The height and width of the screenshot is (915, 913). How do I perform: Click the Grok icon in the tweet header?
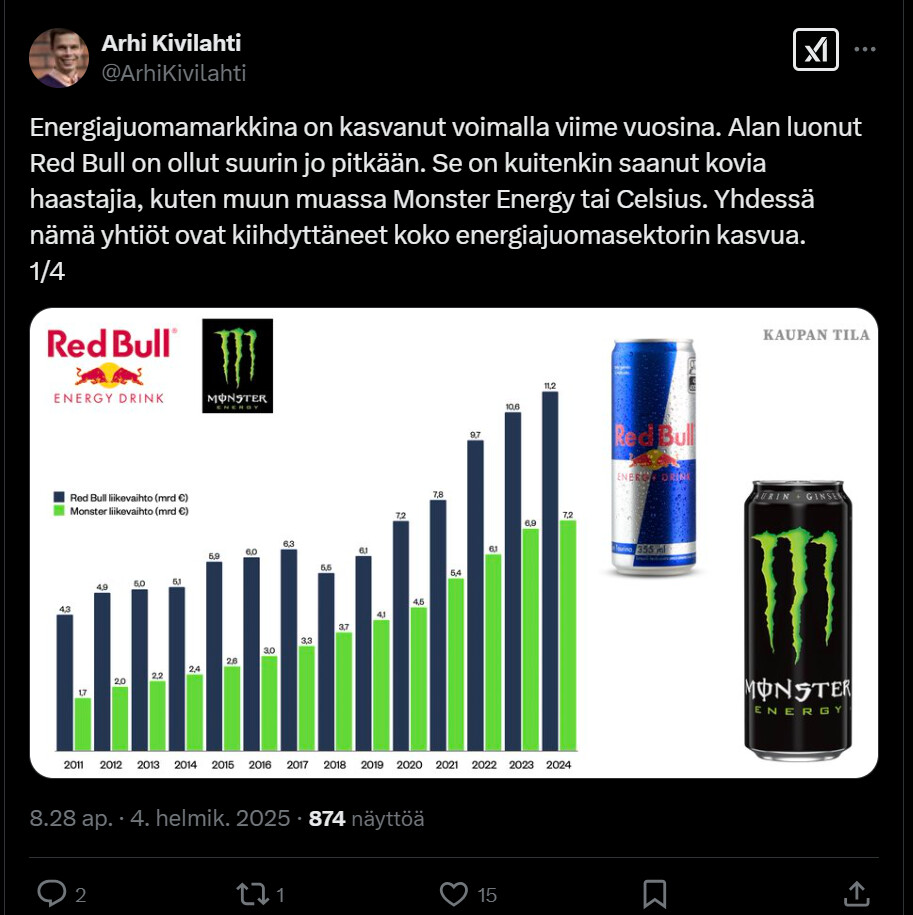point(815,50)
